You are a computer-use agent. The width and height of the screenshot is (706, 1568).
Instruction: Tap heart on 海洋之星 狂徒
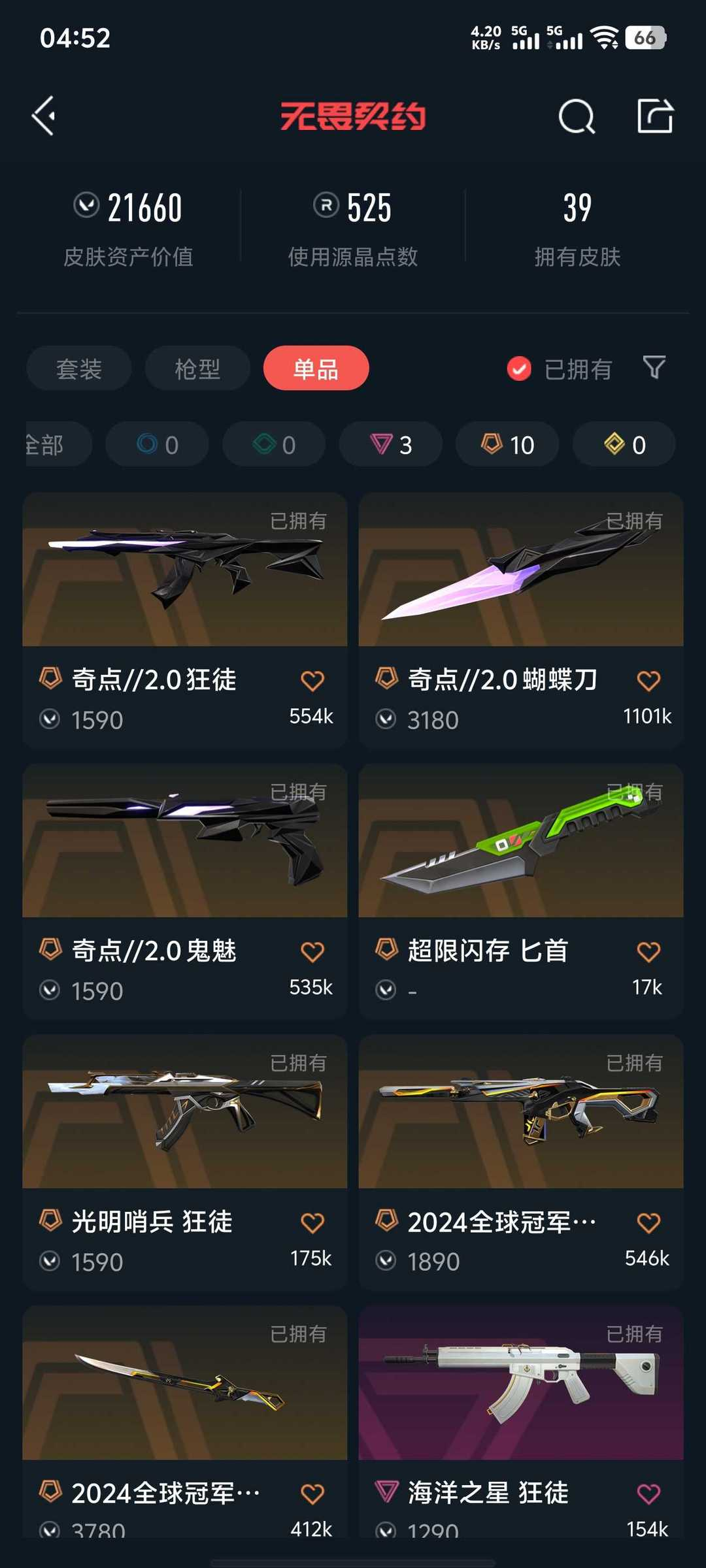[x=648, y=1494]
